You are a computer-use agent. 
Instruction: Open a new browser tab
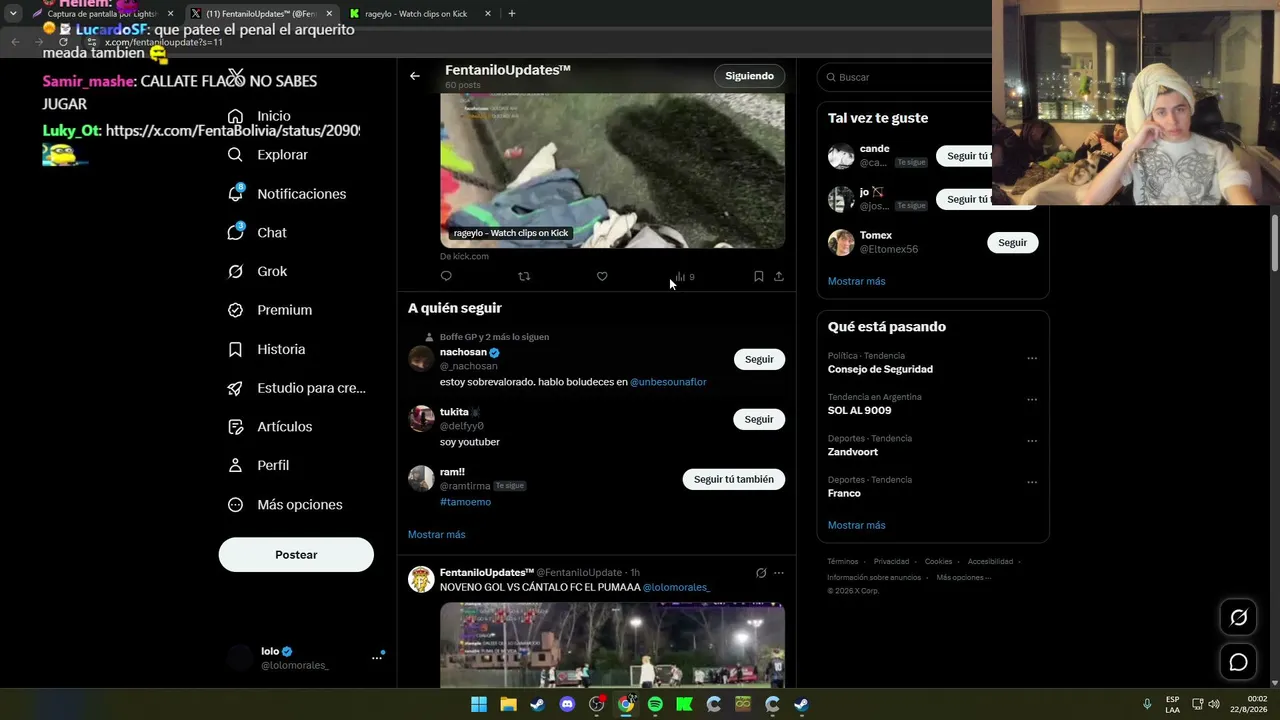[512, 14]
